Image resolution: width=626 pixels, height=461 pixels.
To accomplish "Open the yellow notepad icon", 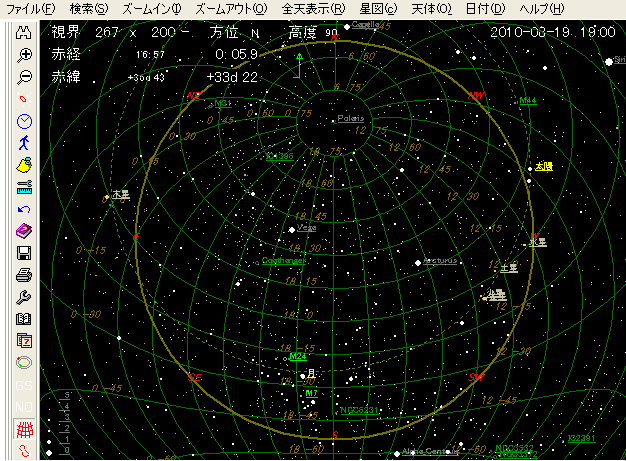I will coord(24,165).
